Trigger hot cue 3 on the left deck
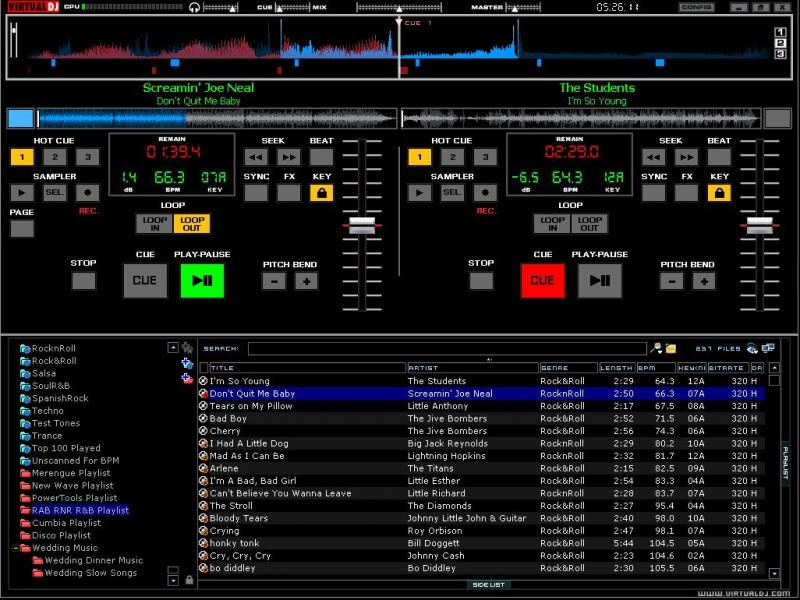Viewport: 800px width, 600px height. [x=88, y=157]
